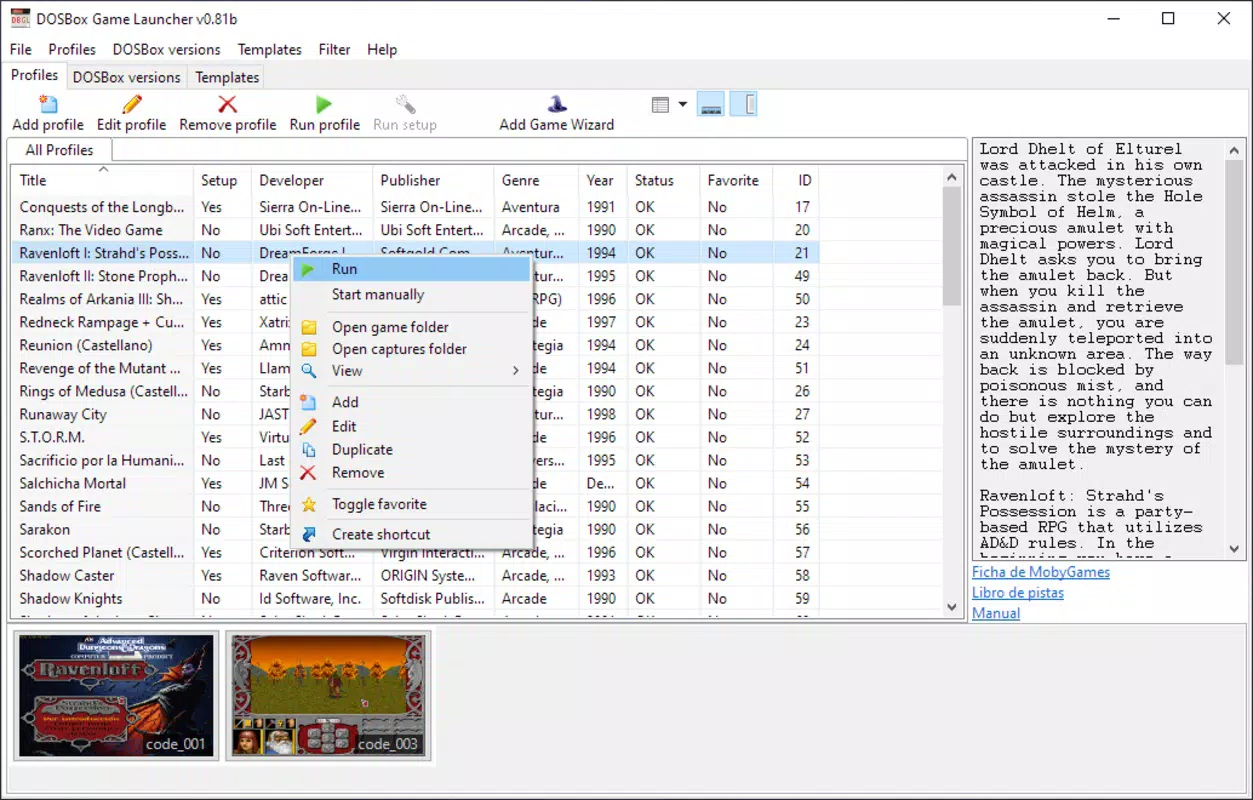Select Open game folder entry

[411, 327]
